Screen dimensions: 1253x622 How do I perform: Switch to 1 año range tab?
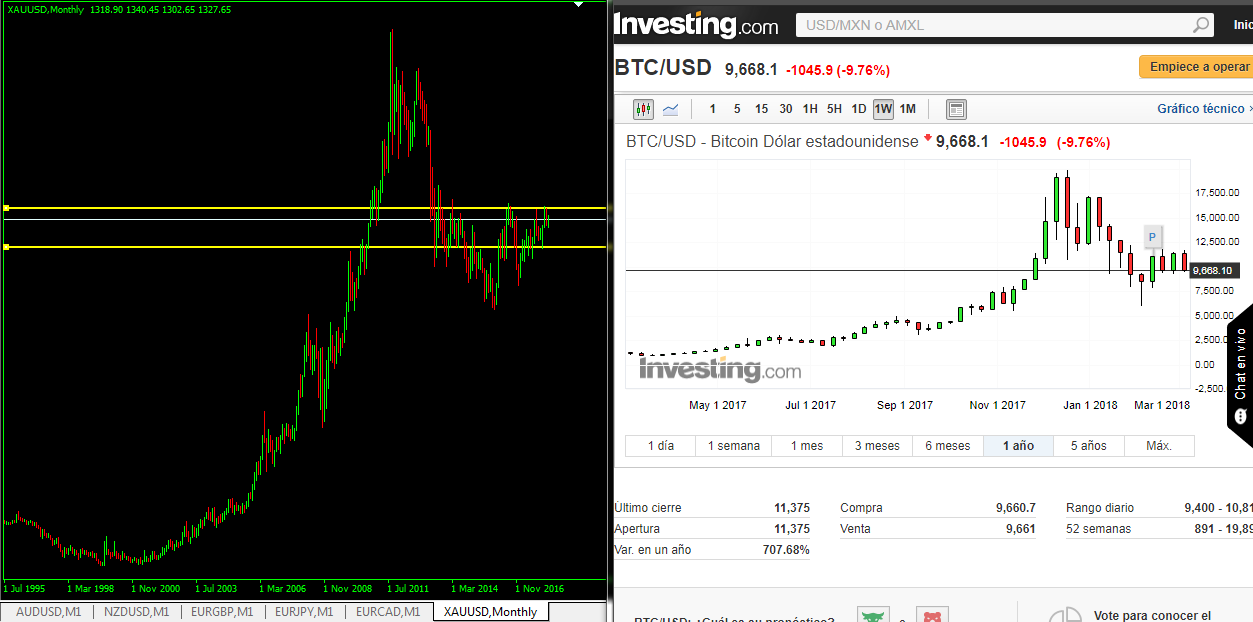coord(1019,446)
